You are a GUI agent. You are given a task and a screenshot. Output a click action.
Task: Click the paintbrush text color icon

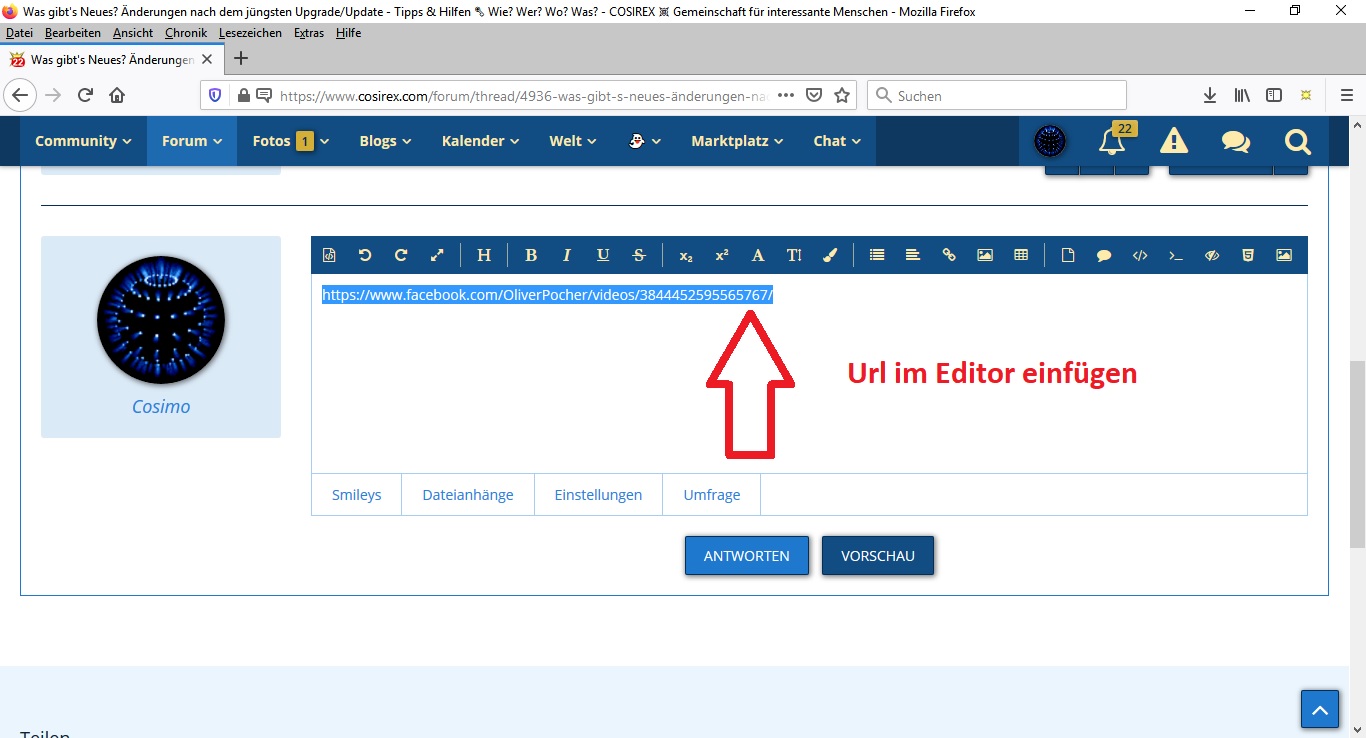[x=830, y=255]
